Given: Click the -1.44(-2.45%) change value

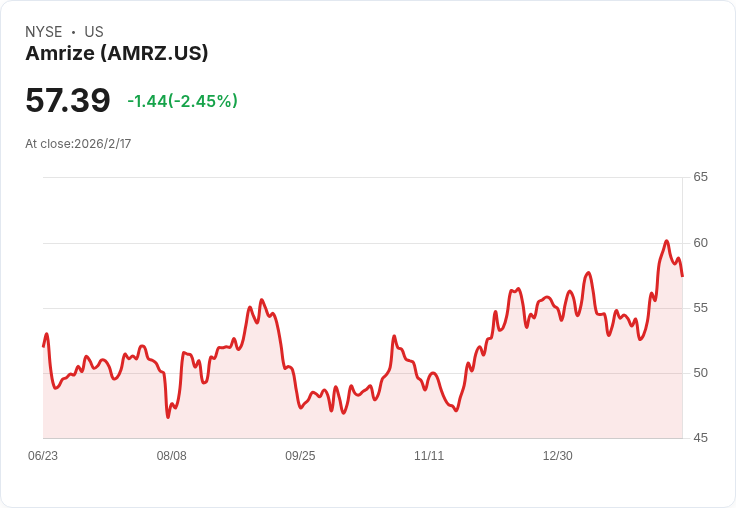Looking at the screenshot, I should (x=183, y=101).
